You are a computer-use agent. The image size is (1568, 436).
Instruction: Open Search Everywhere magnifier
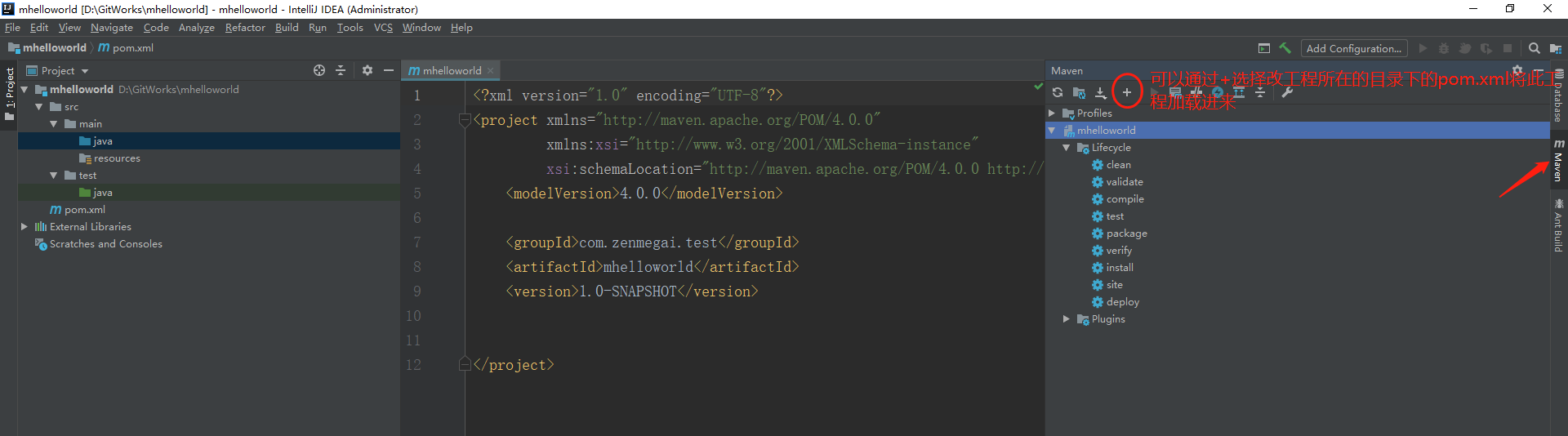(1535, 48)
